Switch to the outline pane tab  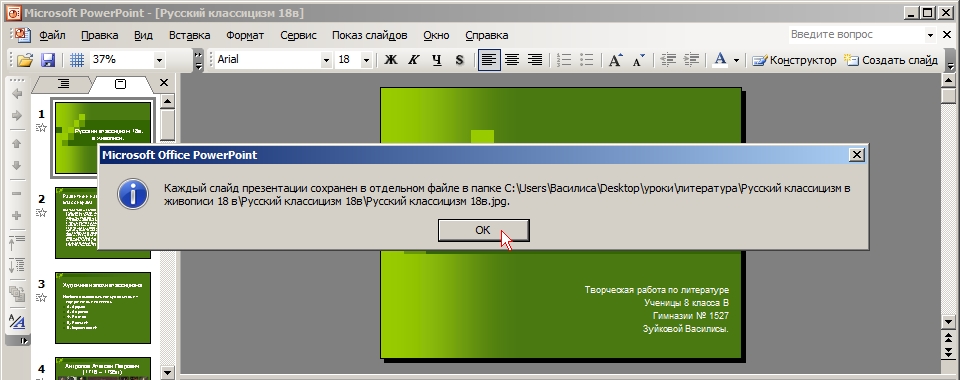click(x=63, y=83)
